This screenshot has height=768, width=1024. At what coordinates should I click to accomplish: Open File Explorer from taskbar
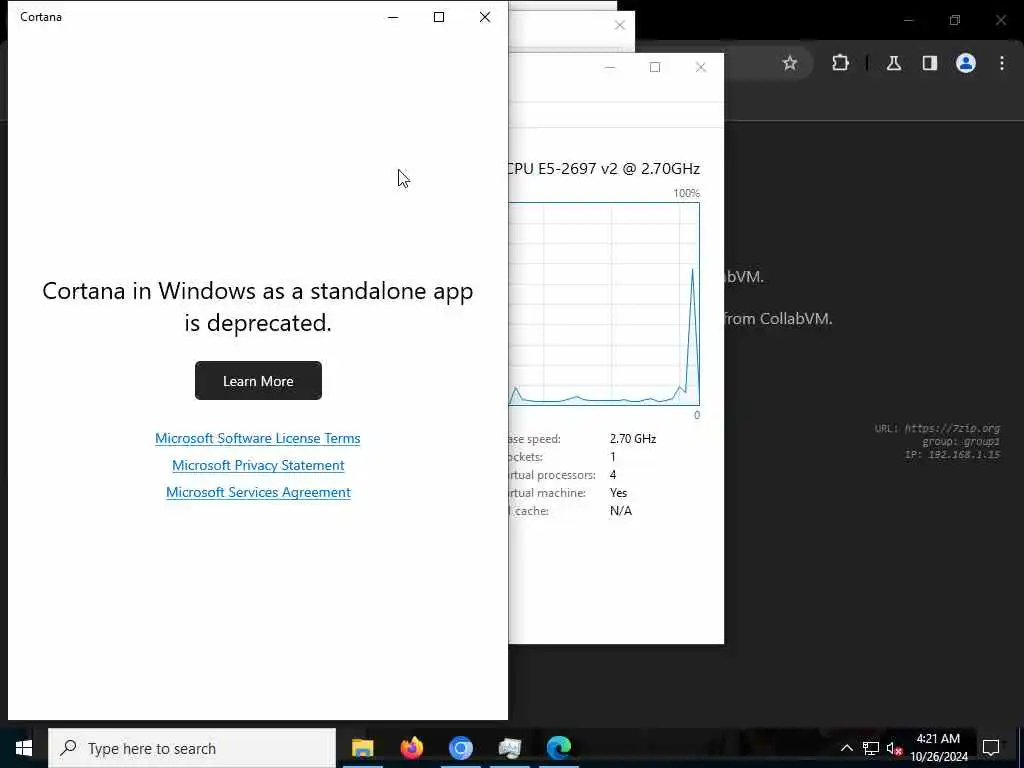point(362,748)
